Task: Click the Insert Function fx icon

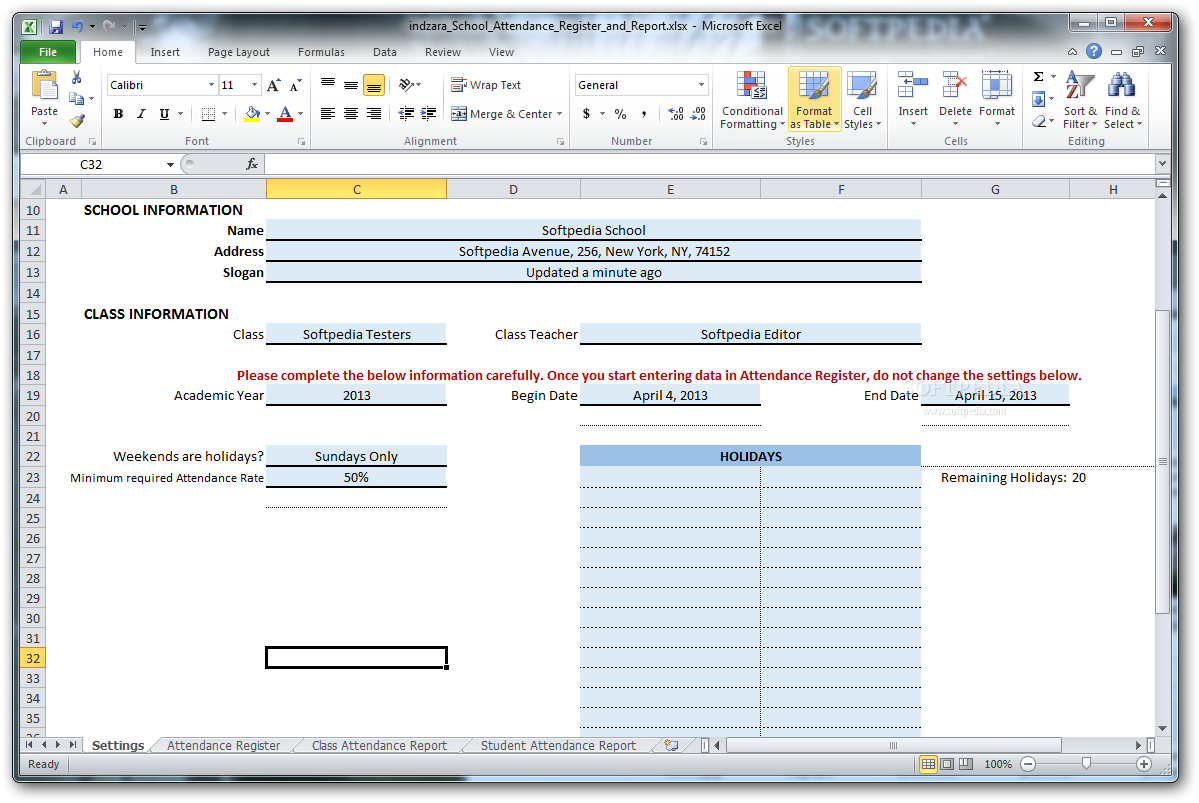Action: (x=252, y=164)
